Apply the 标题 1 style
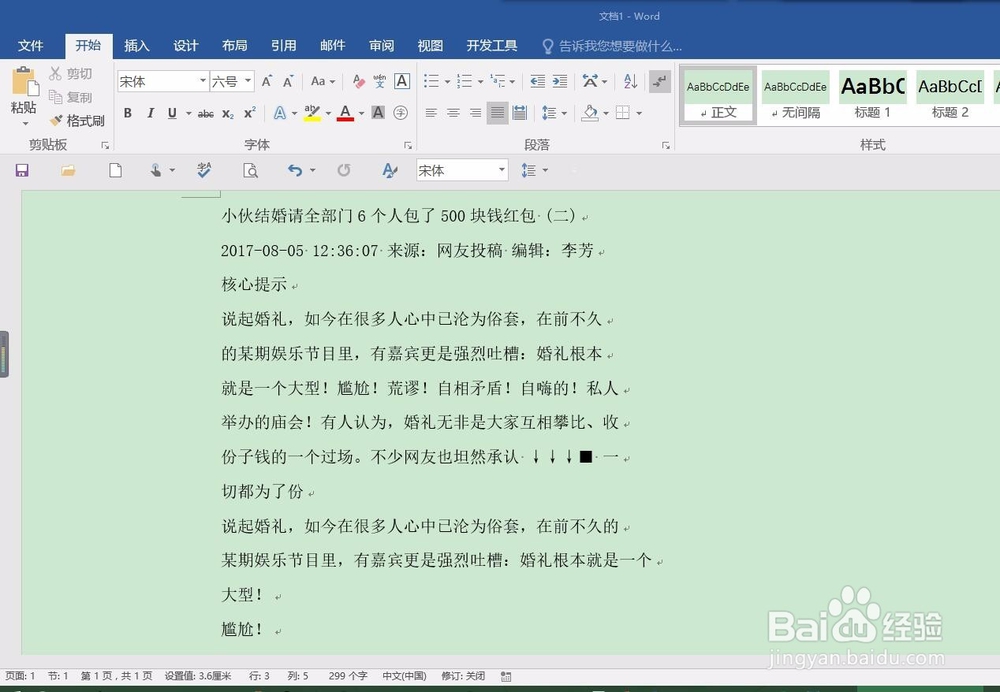1000x692 pixels. click(871, 95)
